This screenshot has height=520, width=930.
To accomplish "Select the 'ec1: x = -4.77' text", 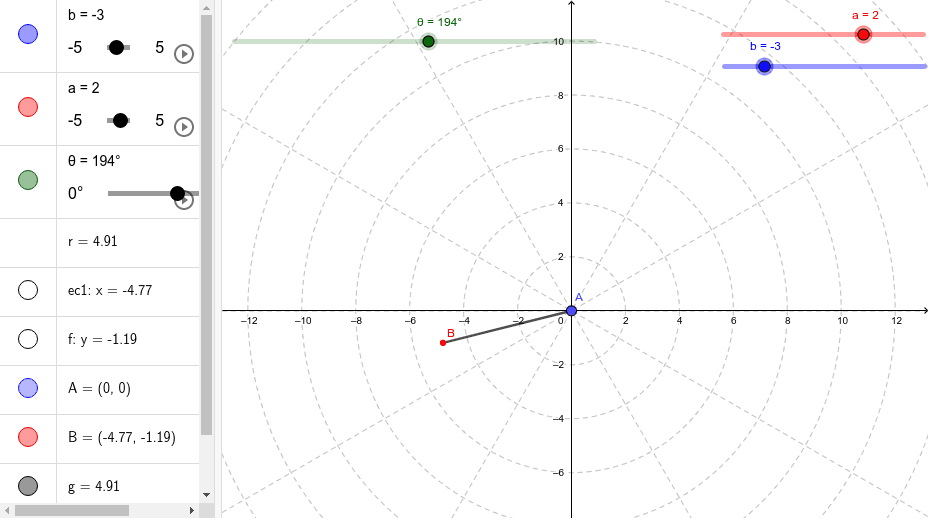I will click(110, 290).
